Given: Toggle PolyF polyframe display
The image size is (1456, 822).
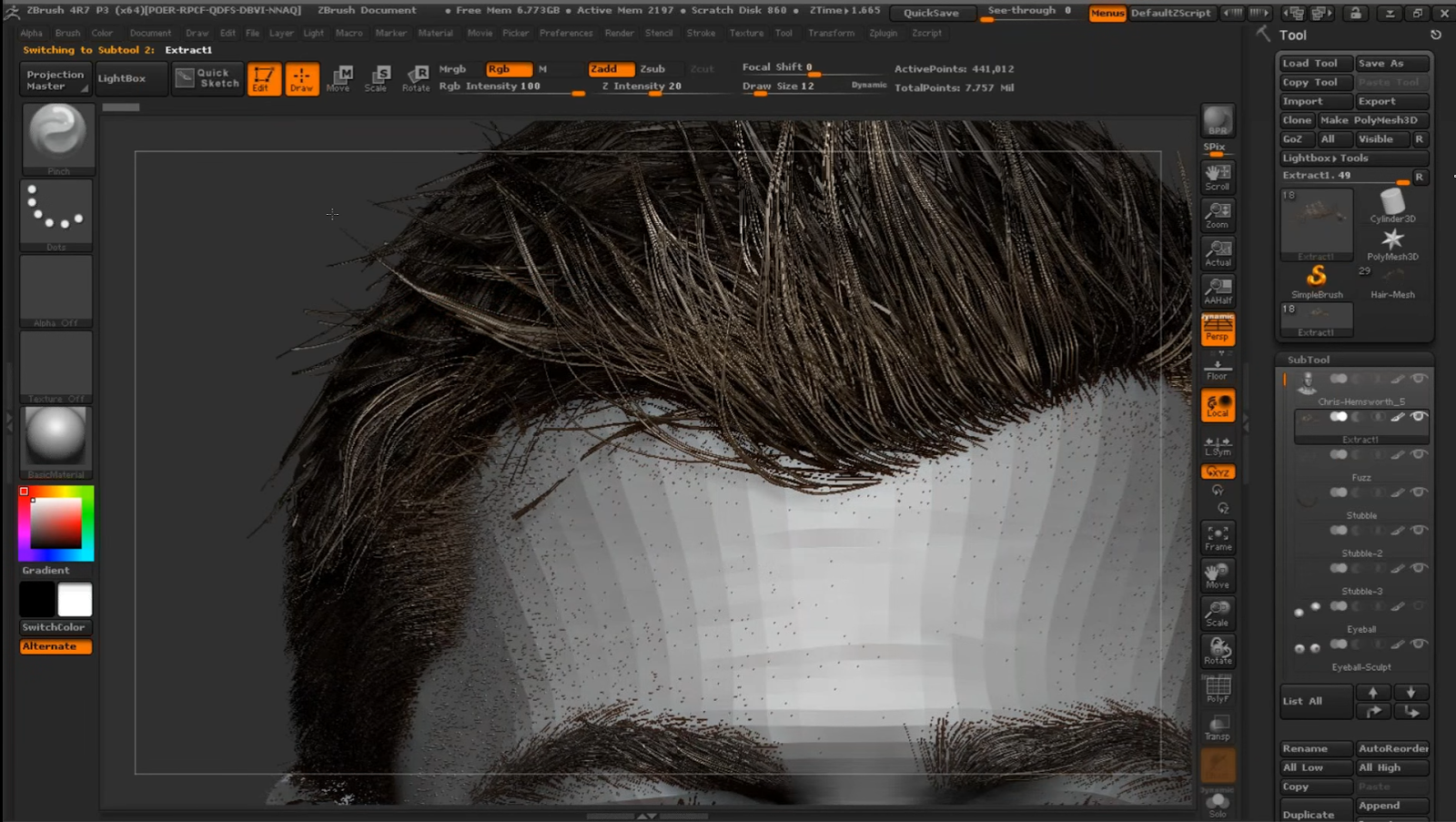Looking at the screenshot, I should 1218,689.
